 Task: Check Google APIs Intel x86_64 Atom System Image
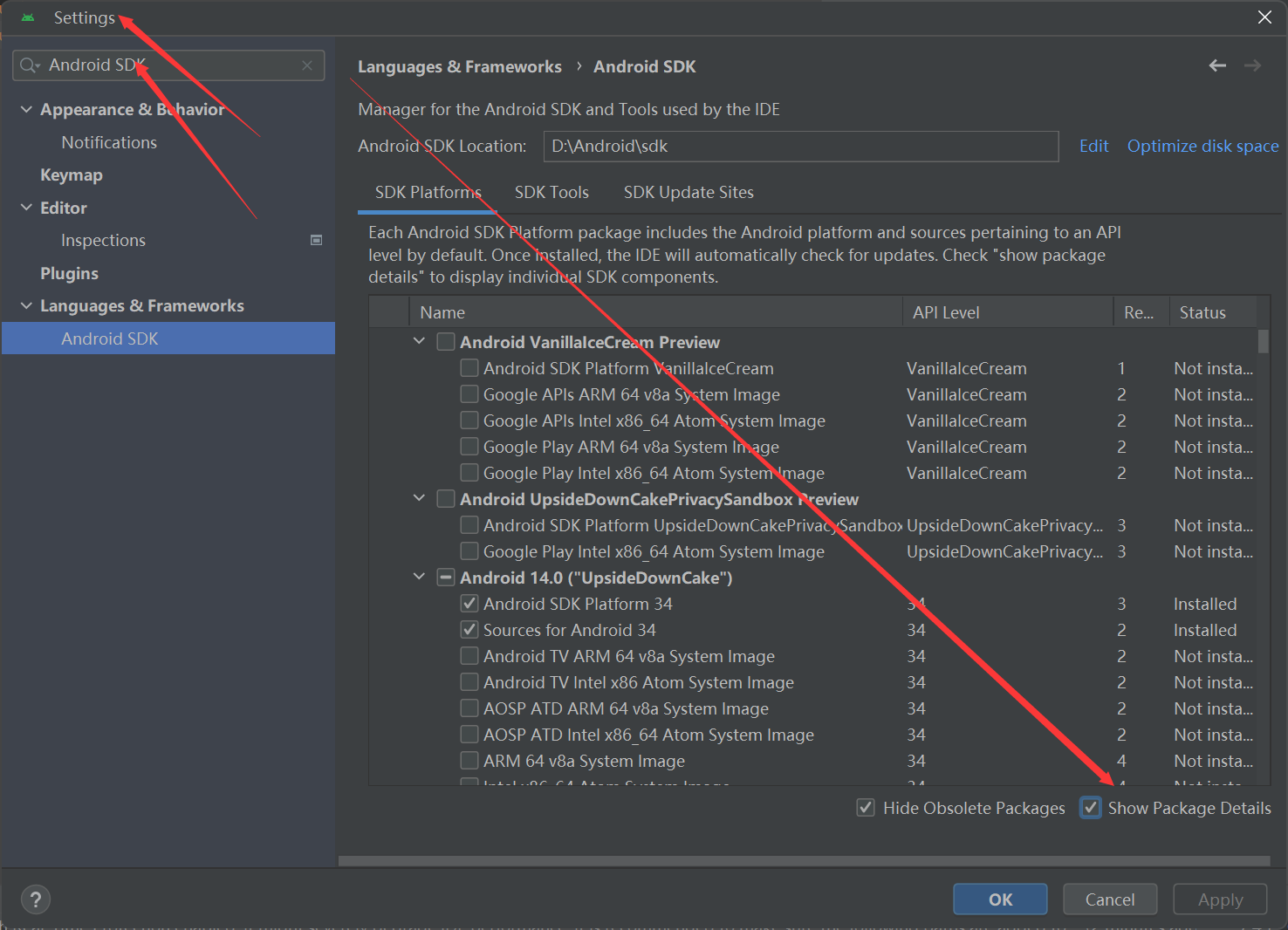click(469, 421)
